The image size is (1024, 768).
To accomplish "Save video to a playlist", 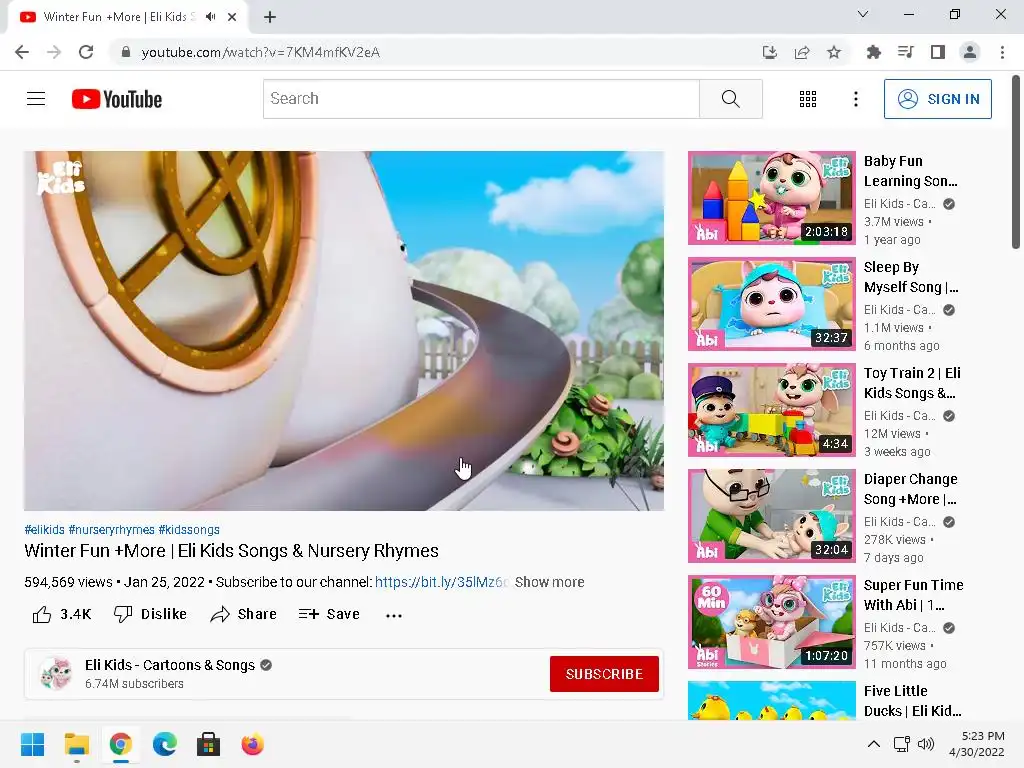I will coord(329,614).
